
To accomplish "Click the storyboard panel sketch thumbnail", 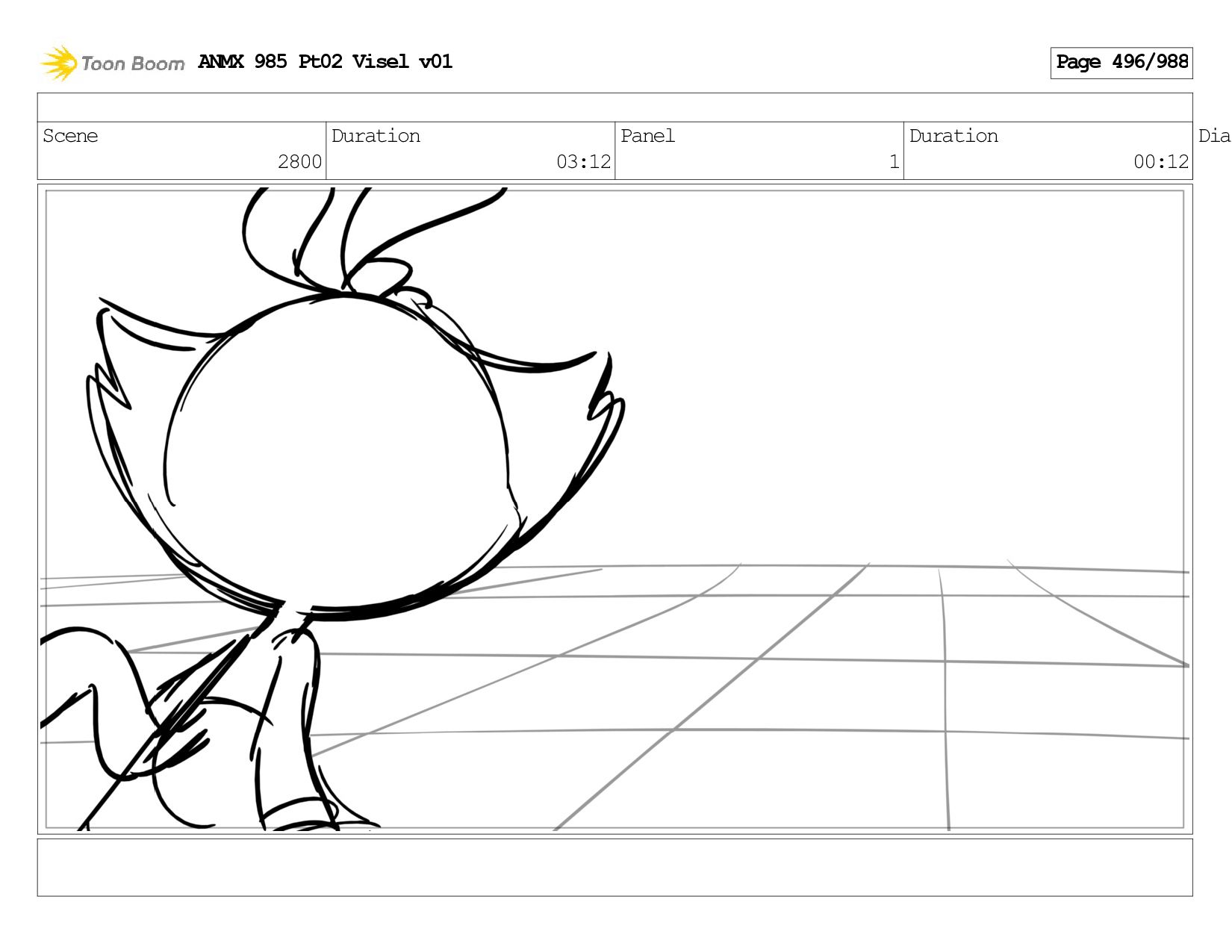I will point(615,509).
